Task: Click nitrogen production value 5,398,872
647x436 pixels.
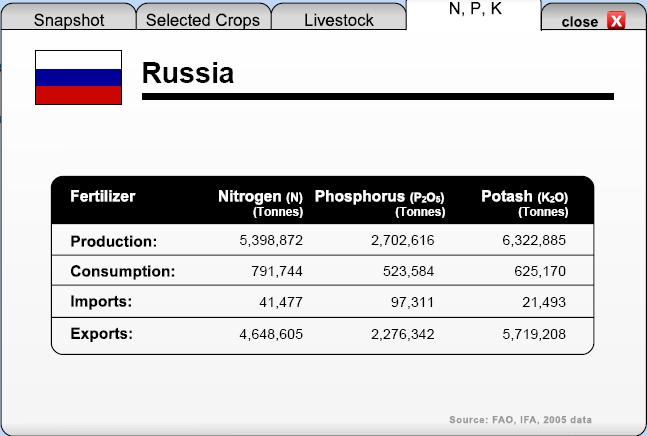Action: point(271,240)
